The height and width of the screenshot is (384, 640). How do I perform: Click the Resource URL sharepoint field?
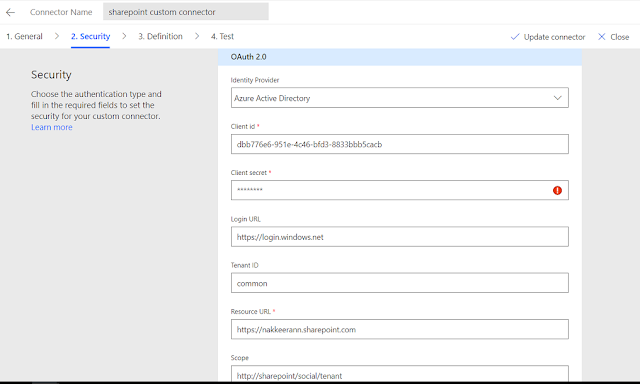coord(400,329)
